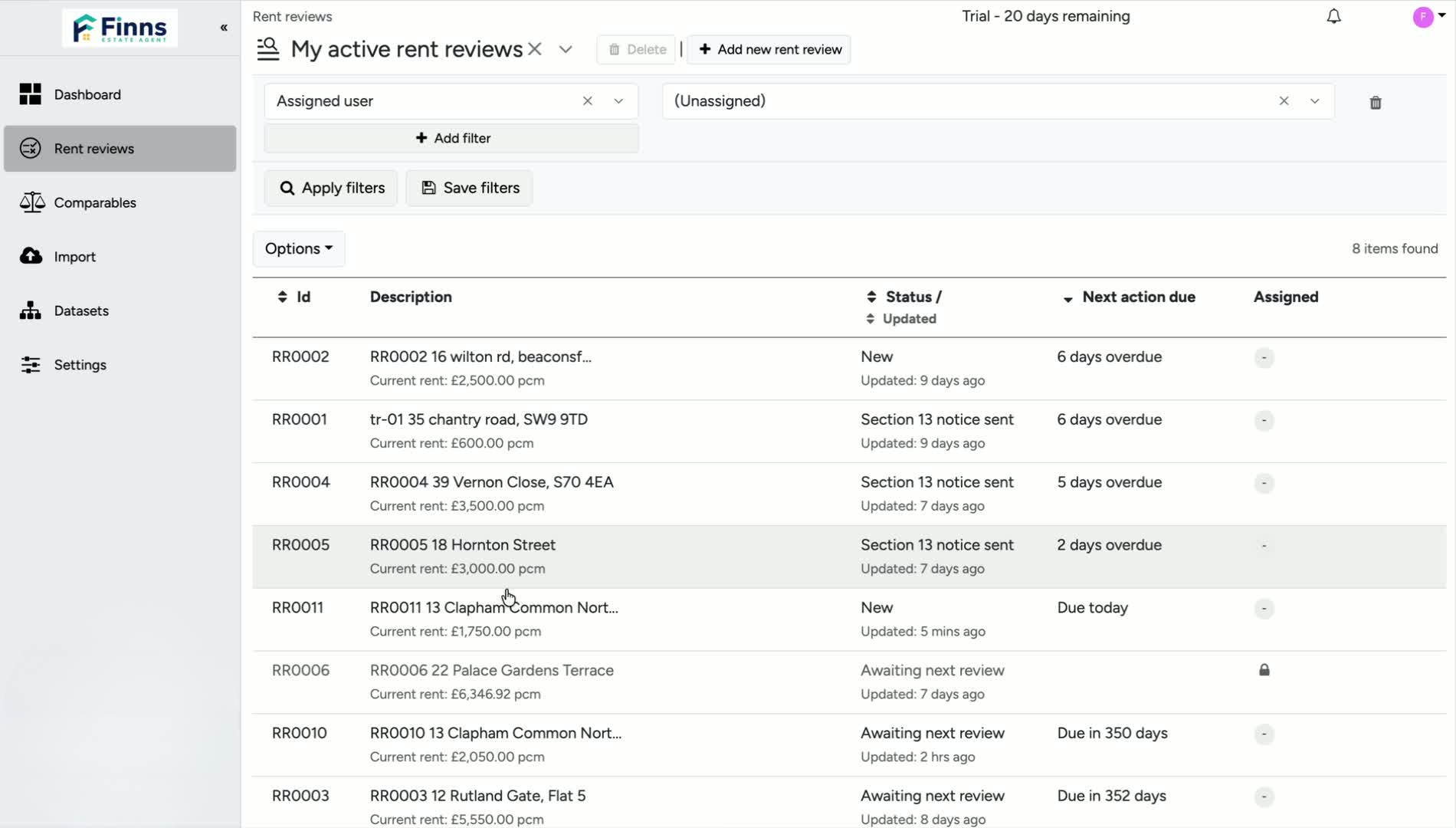Image resolution: width=1456 pixels, height=828 pixels.
Task: Clear the My active rent reviews view
Action: tap(535, 49)
